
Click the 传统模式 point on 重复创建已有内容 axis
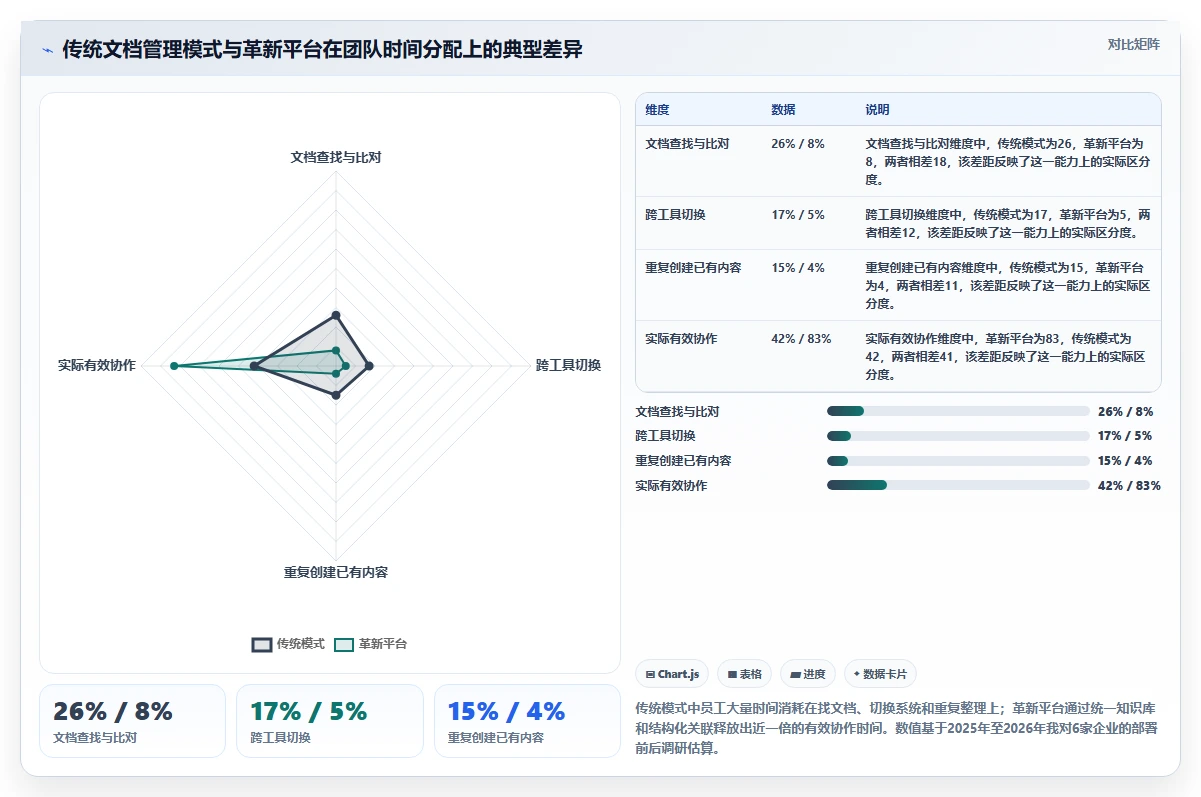click(x=336, y=395)
